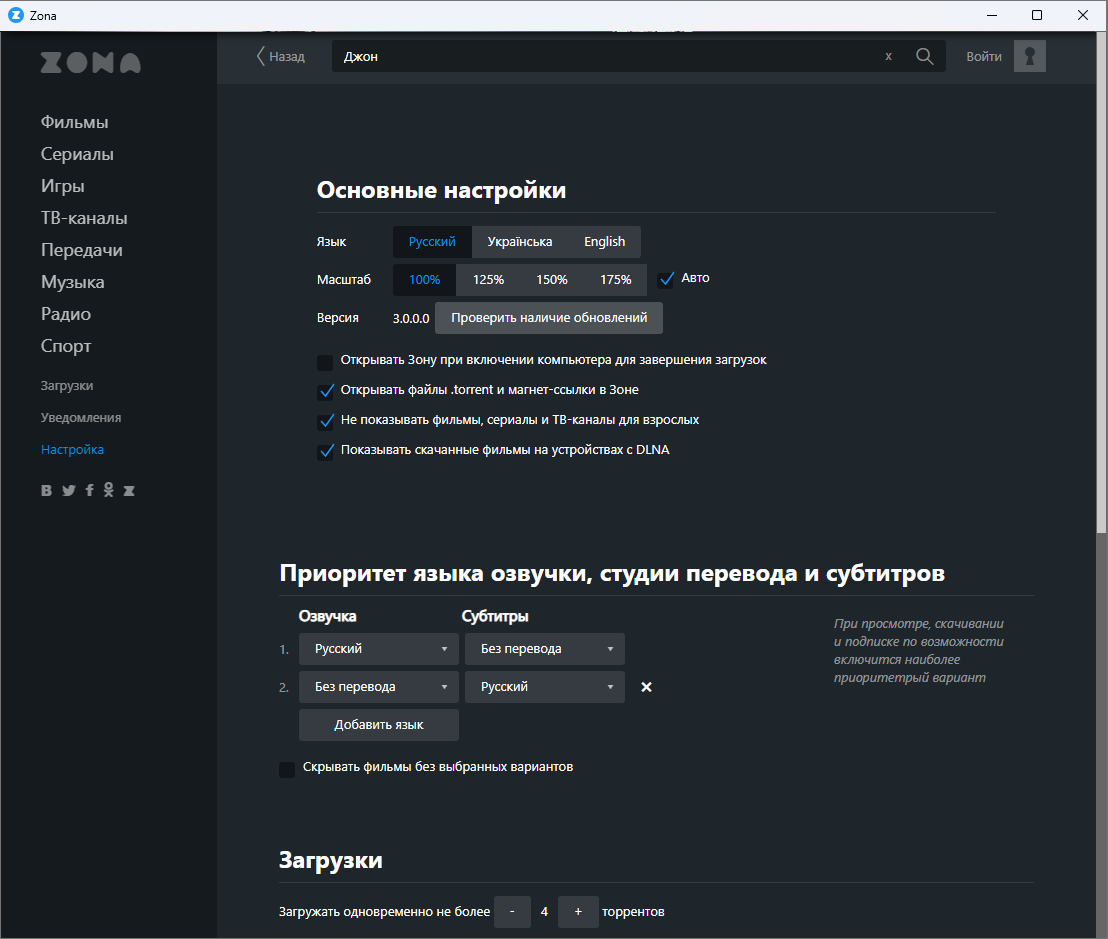Screen dimensions: 1108x939
Task: Minimize the Zona window
Action: point(992,16)
